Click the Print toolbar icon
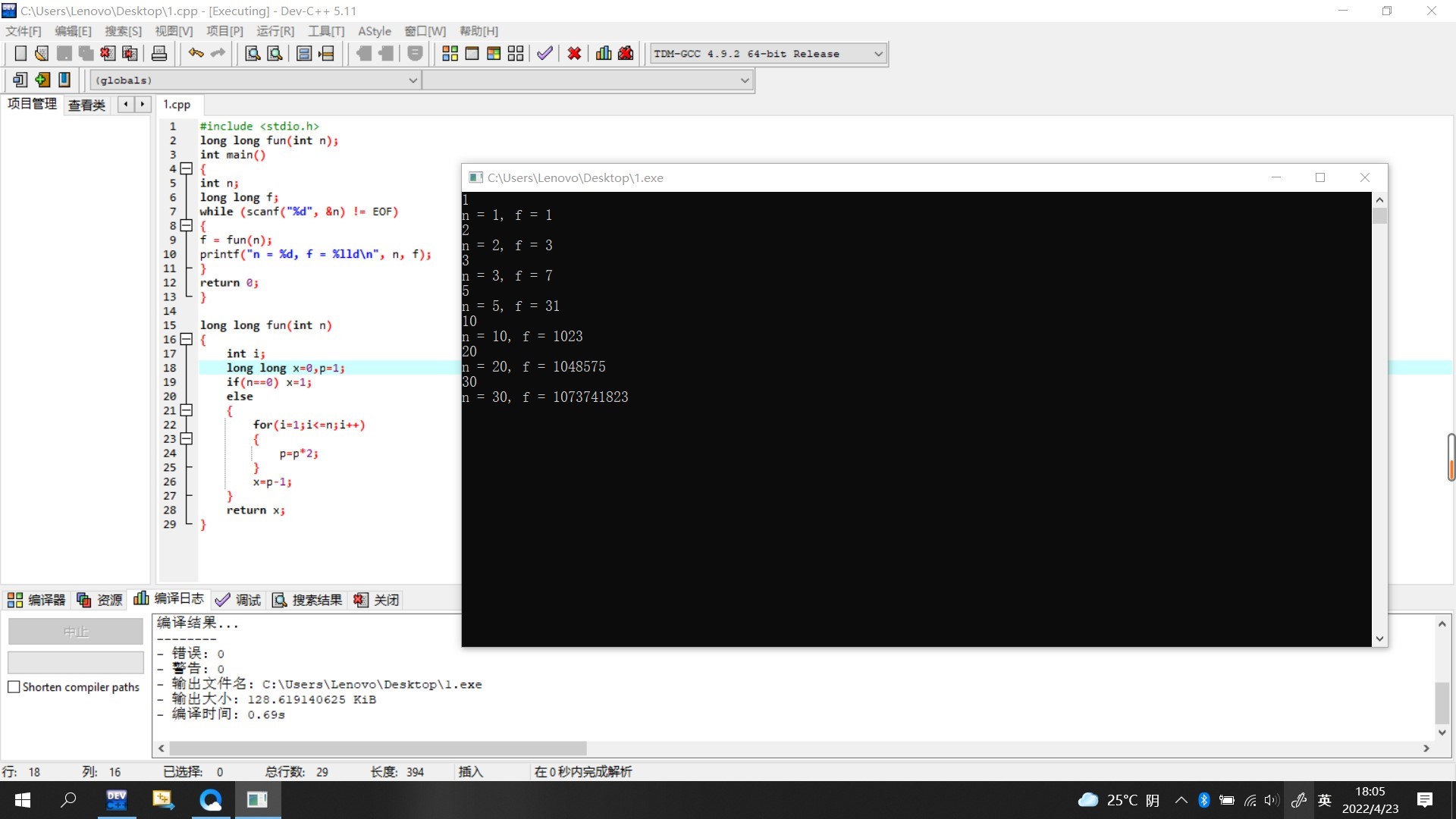The width and height of the screenshot is (1456, 819). click(159, 54)
